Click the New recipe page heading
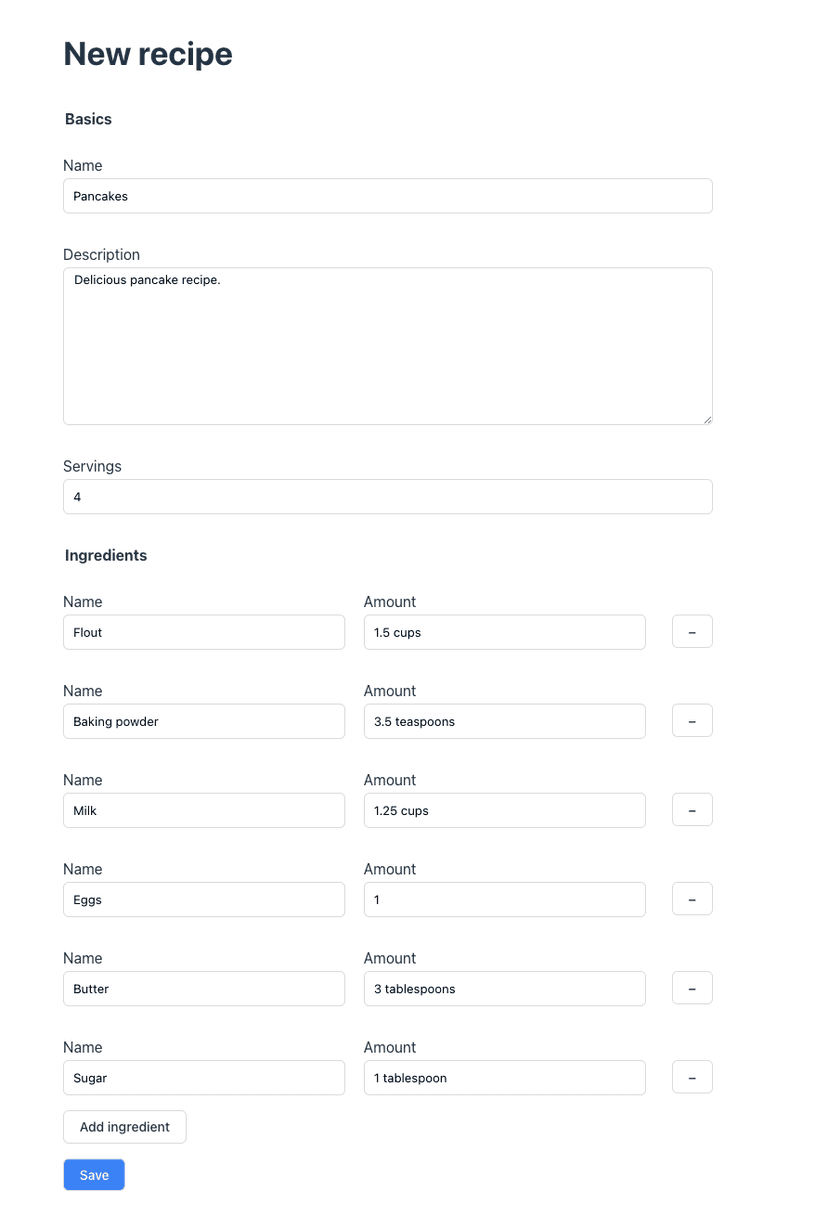This screenshot has width=828, height=1216. tap(147, 53)
